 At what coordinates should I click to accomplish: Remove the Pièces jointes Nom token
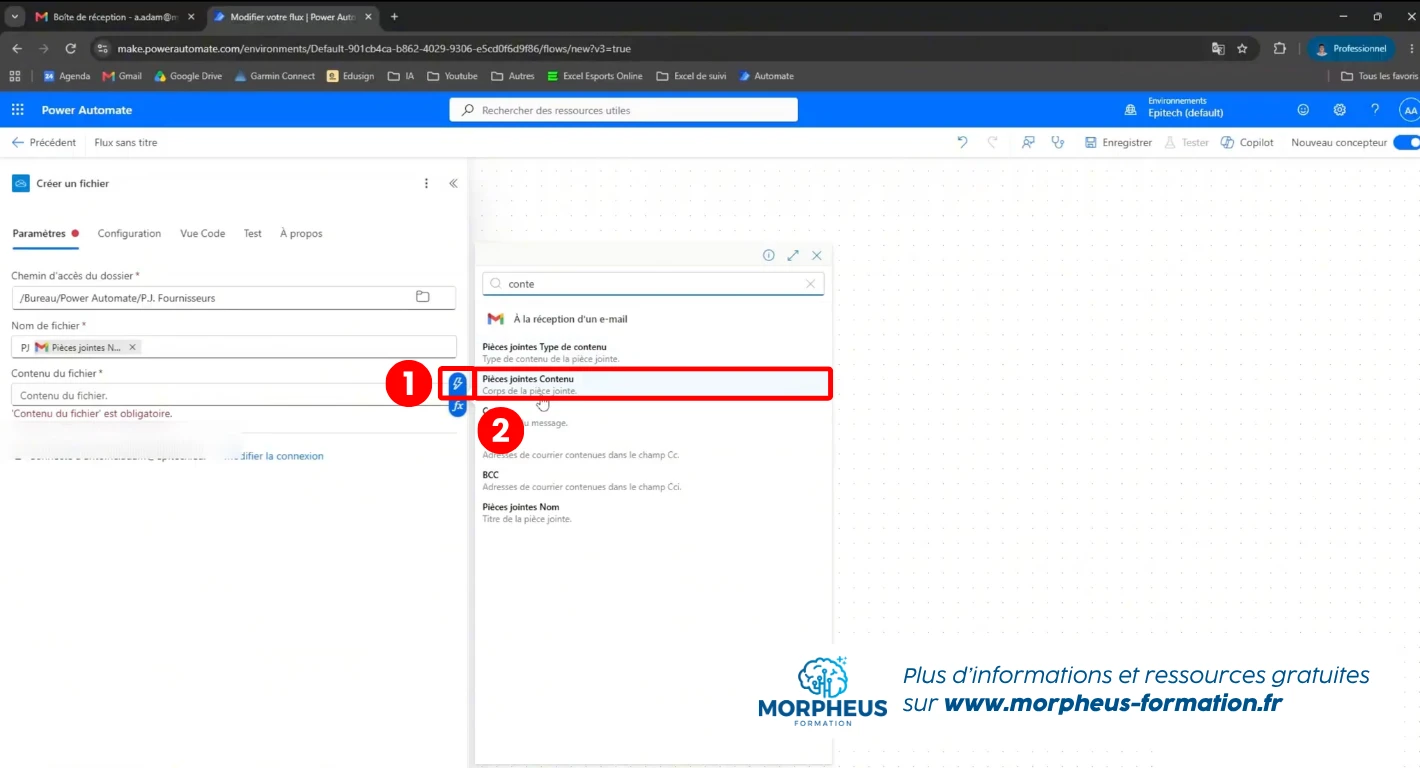pyautogui.click(x=133, y=347)
